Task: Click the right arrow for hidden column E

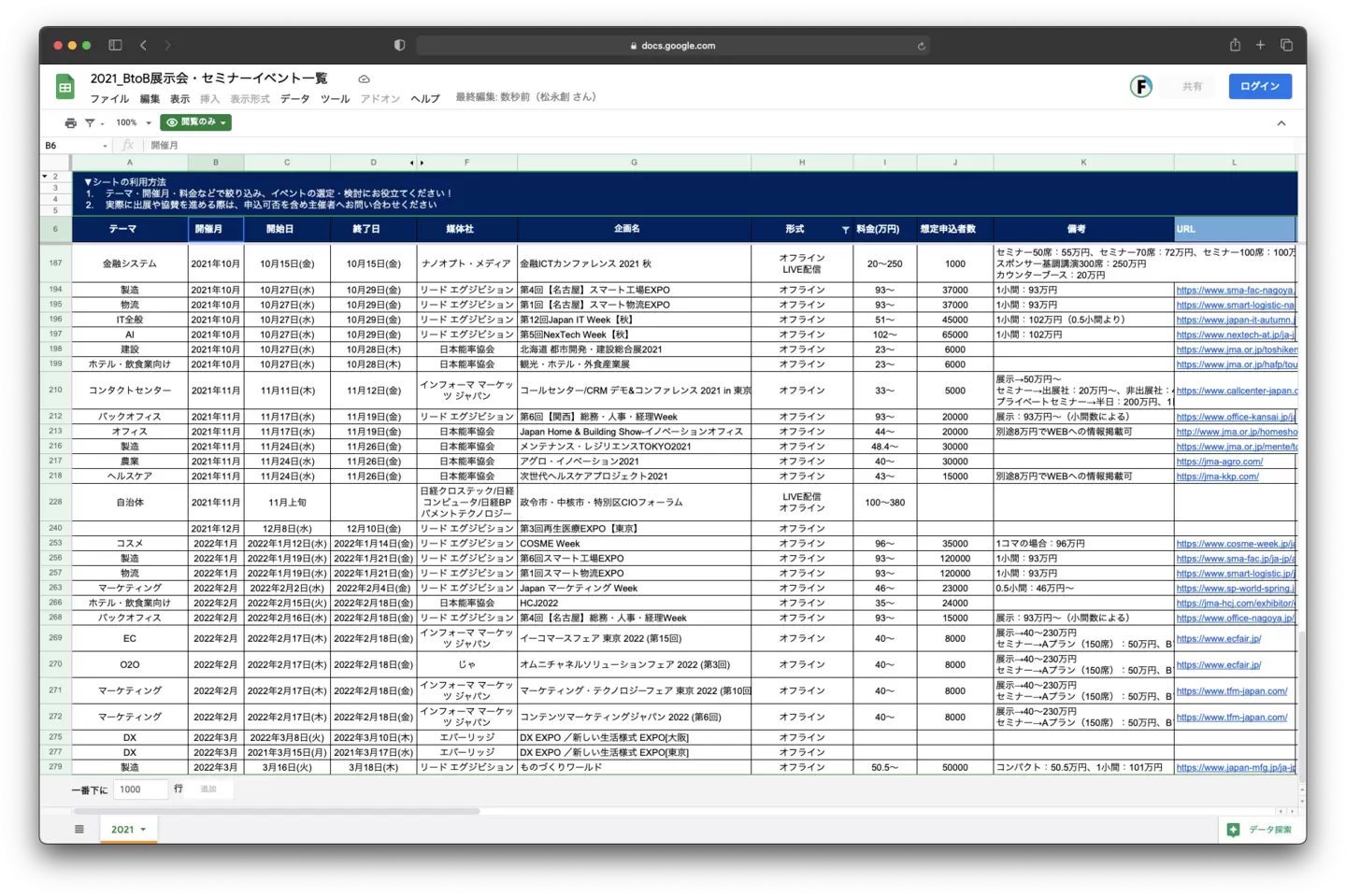Action: pyautogui.click(x=422, y=163)
